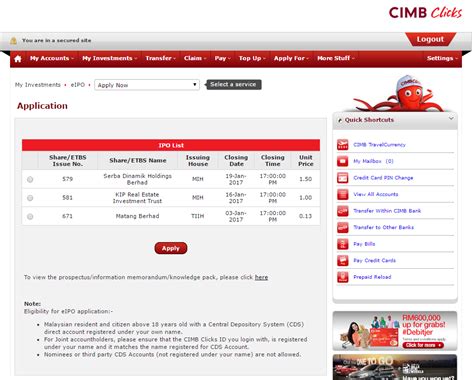Click the Unit Price column header
The height and width of the screenshot is (380, 474).
coord(306,161)
